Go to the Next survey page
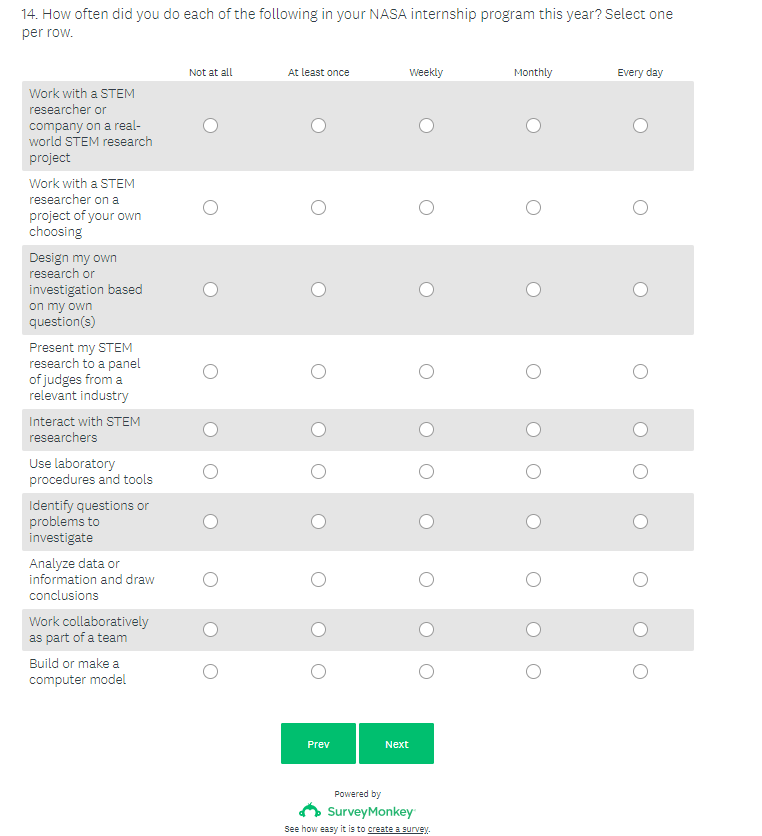762x836 pixels. tap(396, 744)
